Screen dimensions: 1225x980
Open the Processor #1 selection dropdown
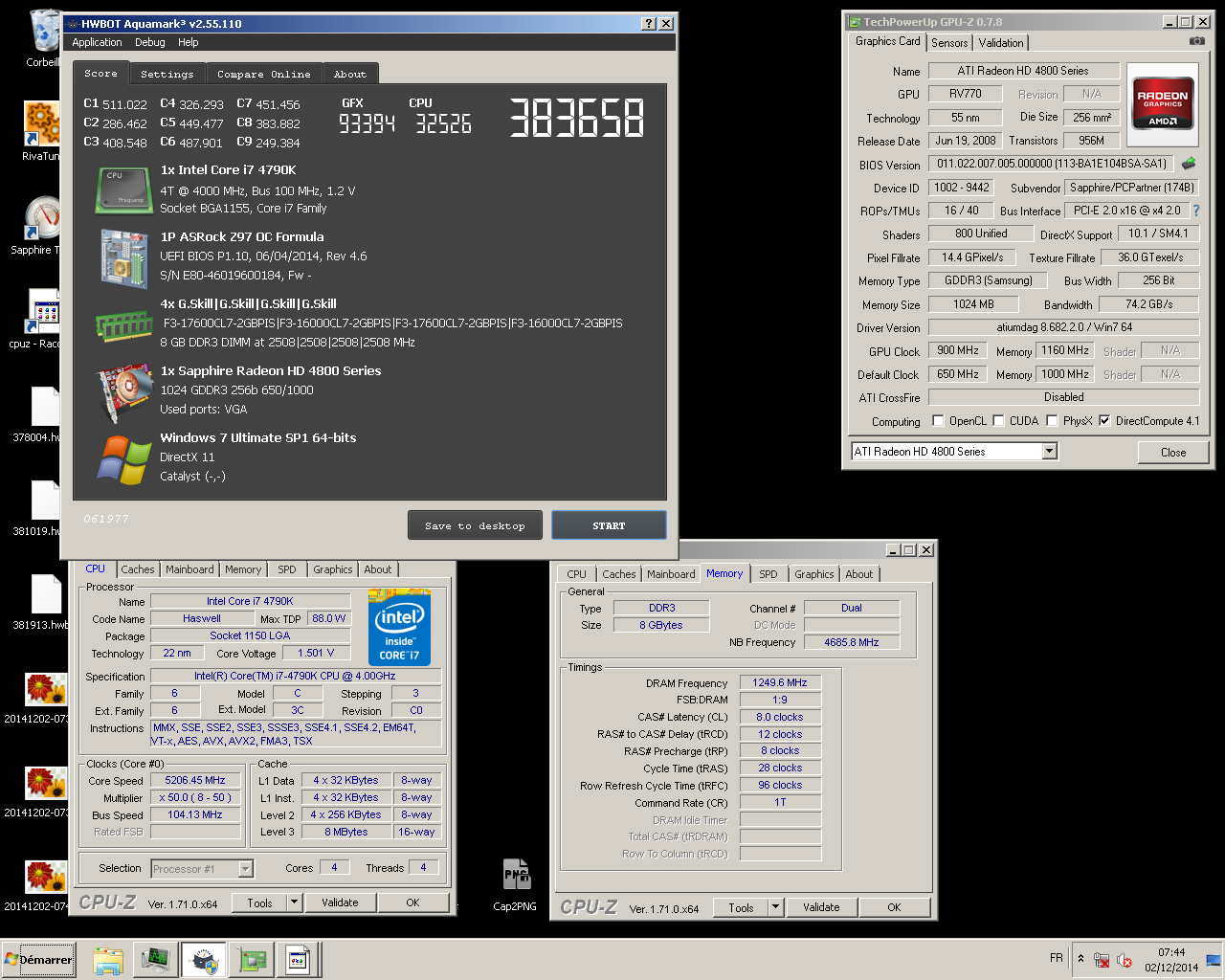tap(246, 869)
